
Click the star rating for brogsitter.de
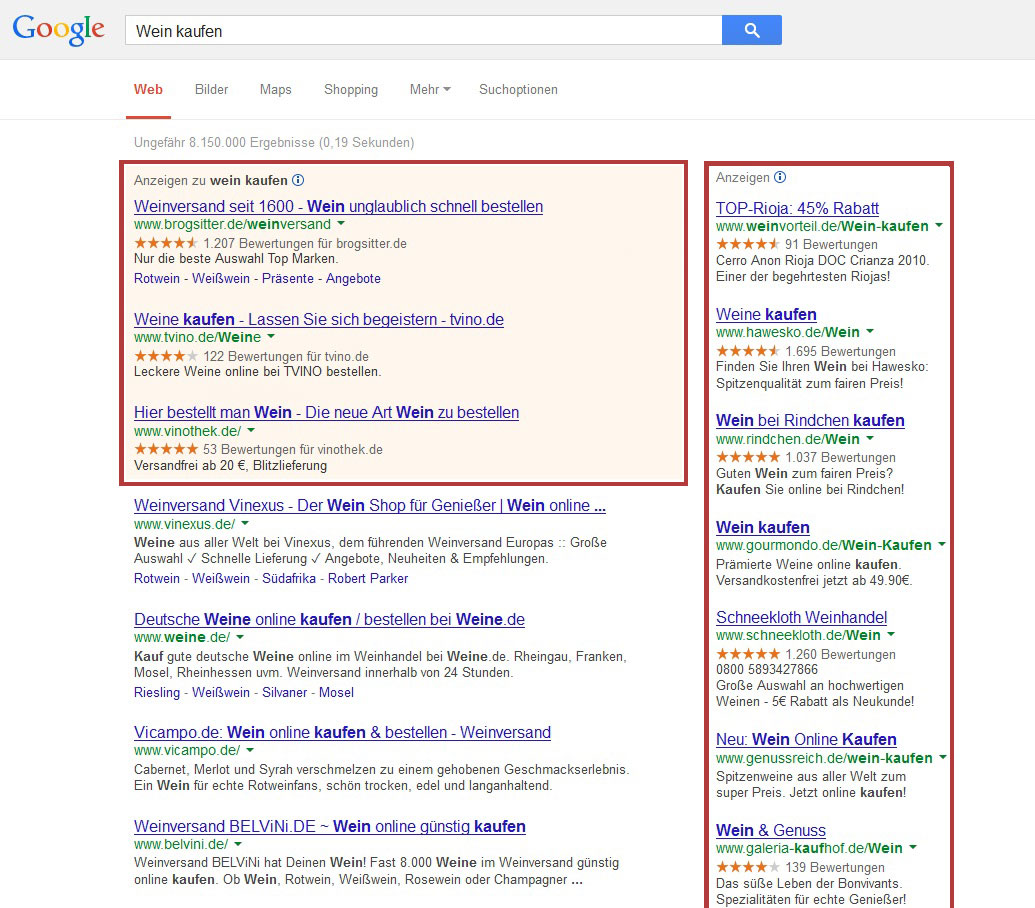(166, 243)
